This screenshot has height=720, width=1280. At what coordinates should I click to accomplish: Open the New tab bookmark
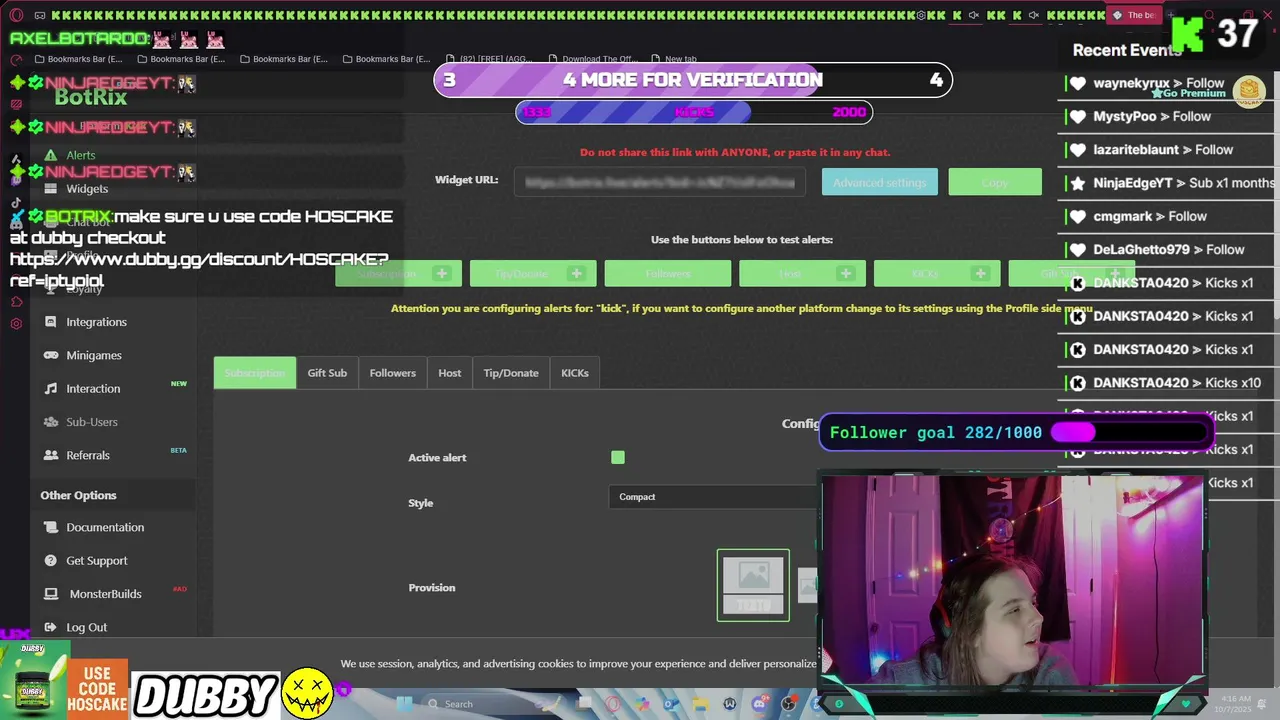673,59
